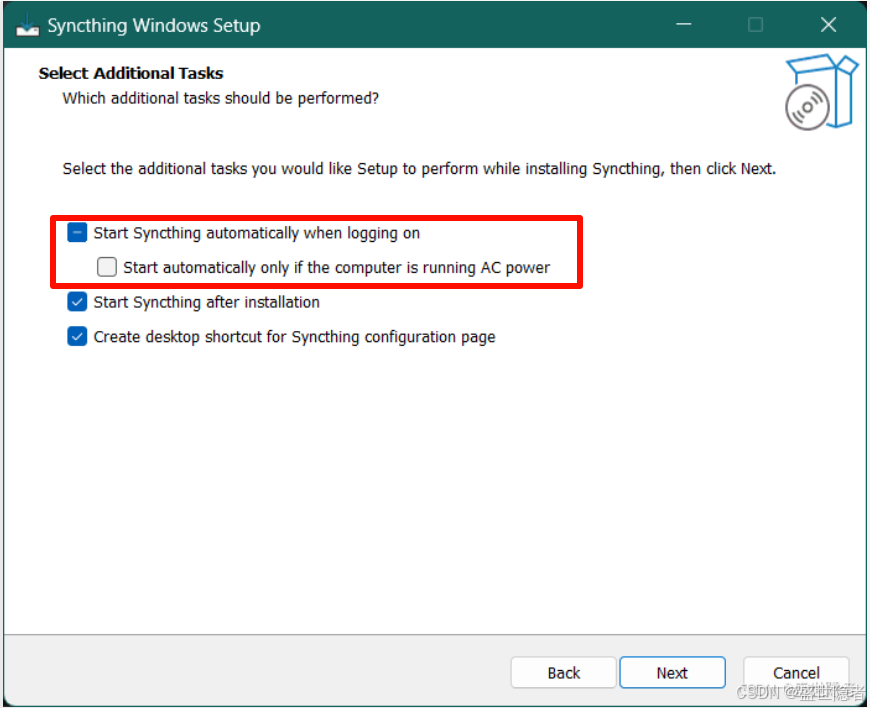
Task: Click the Next button
Action: tap(672, 672)
